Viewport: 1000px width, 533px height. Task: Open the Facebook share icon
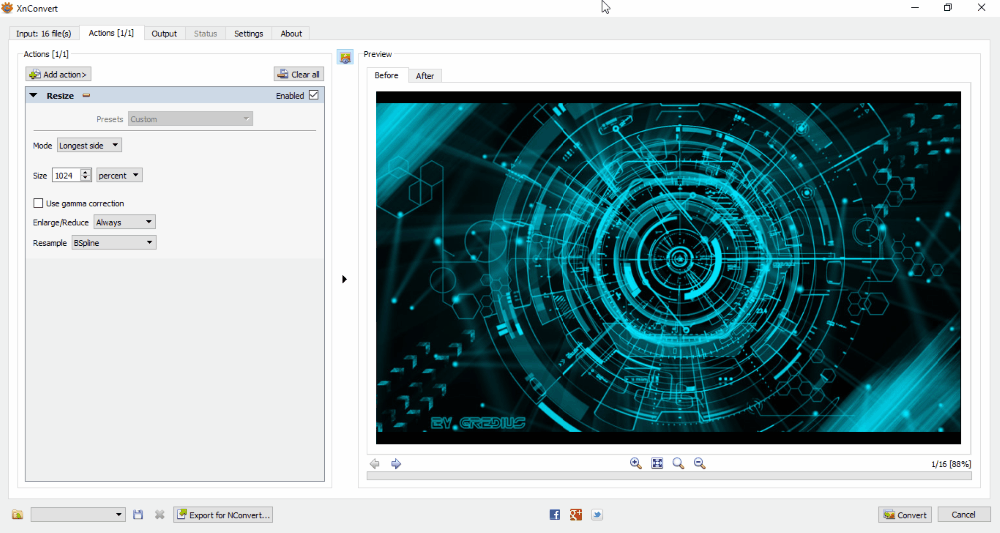click(555, 515)
